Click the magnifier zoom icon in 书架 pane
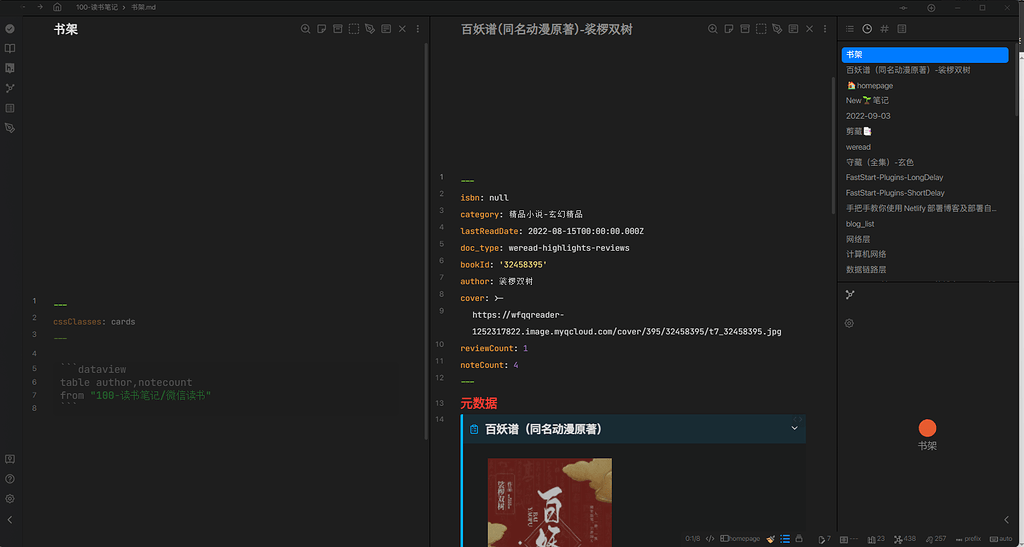1024x547 pixels. pyautogui.click(x=305, y=29)
